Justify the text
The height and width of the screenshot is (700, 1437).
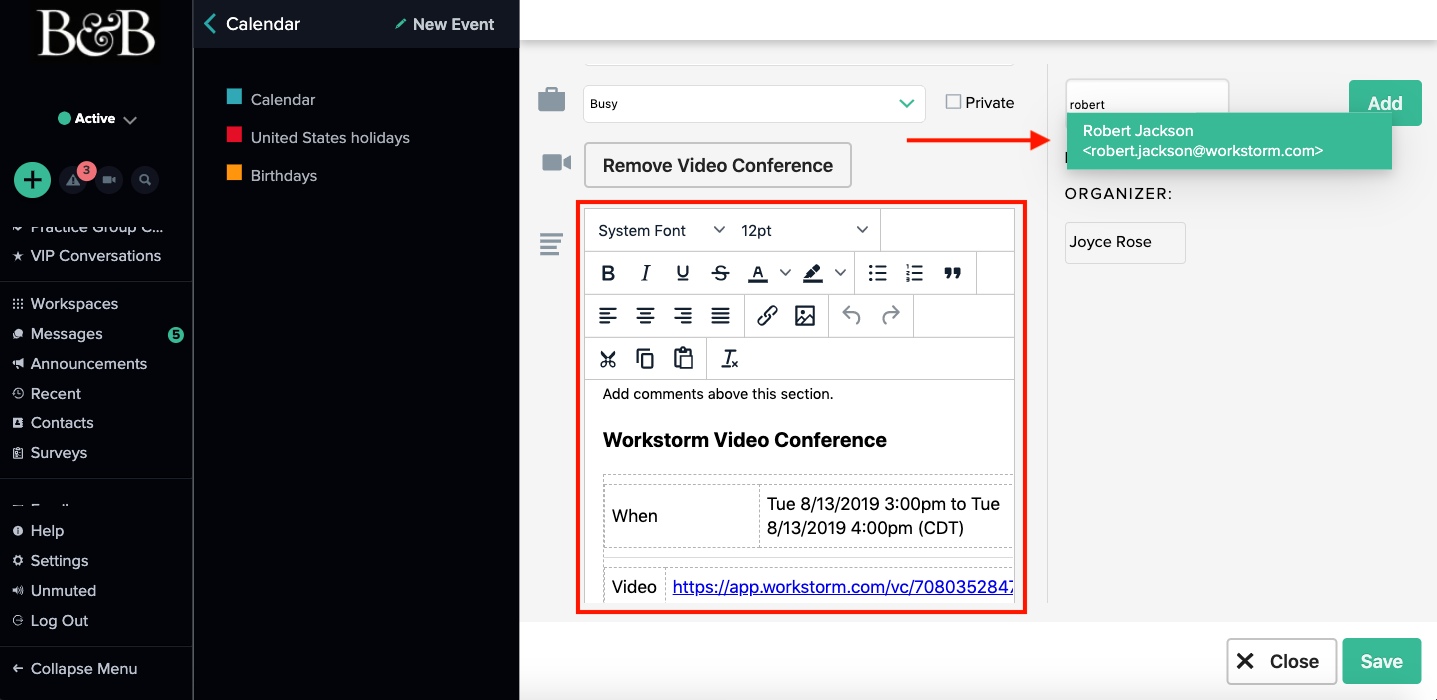coord(720,316)
